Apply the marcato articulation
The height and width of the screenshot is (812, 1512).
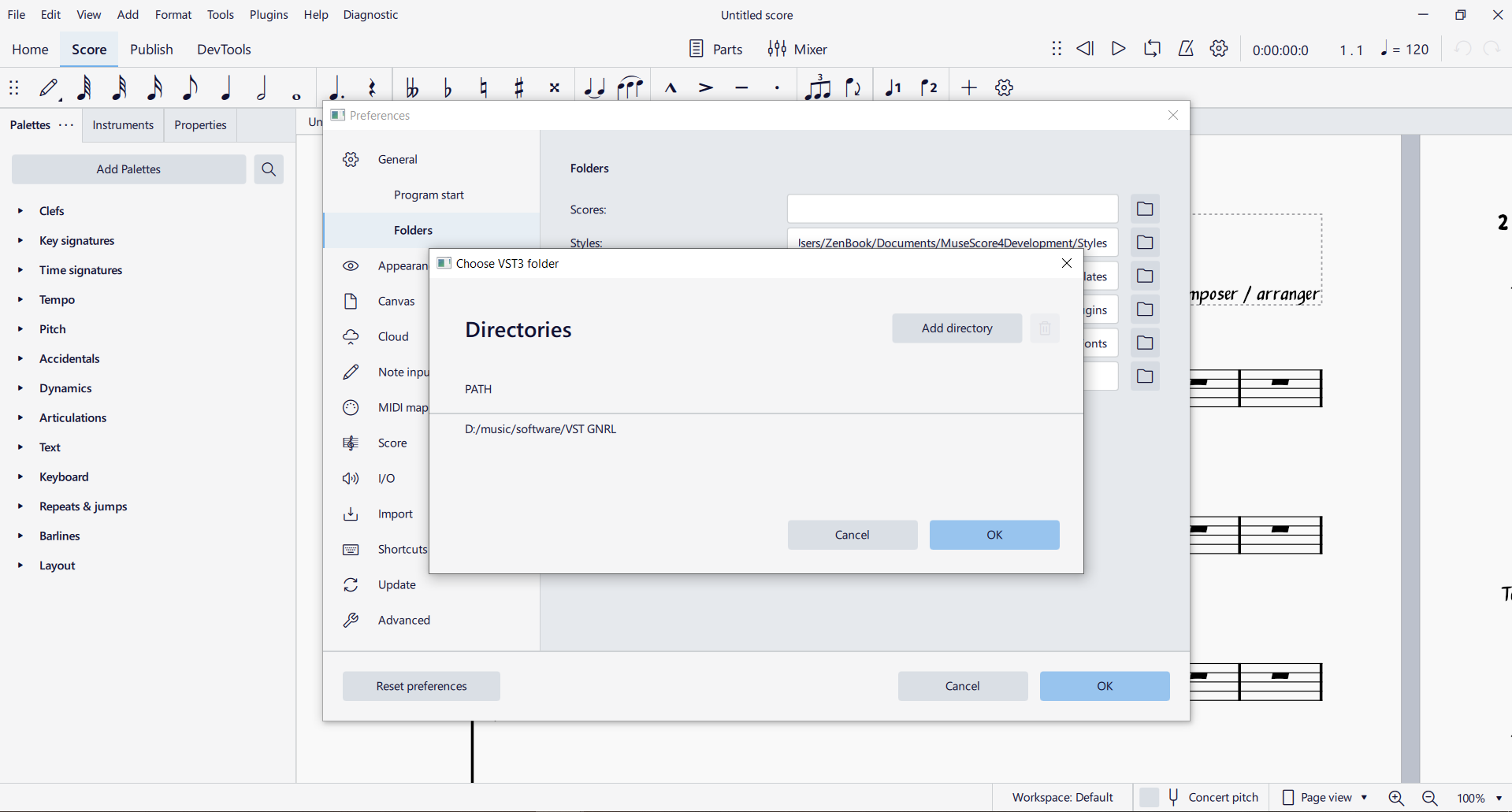coord(671,88)
